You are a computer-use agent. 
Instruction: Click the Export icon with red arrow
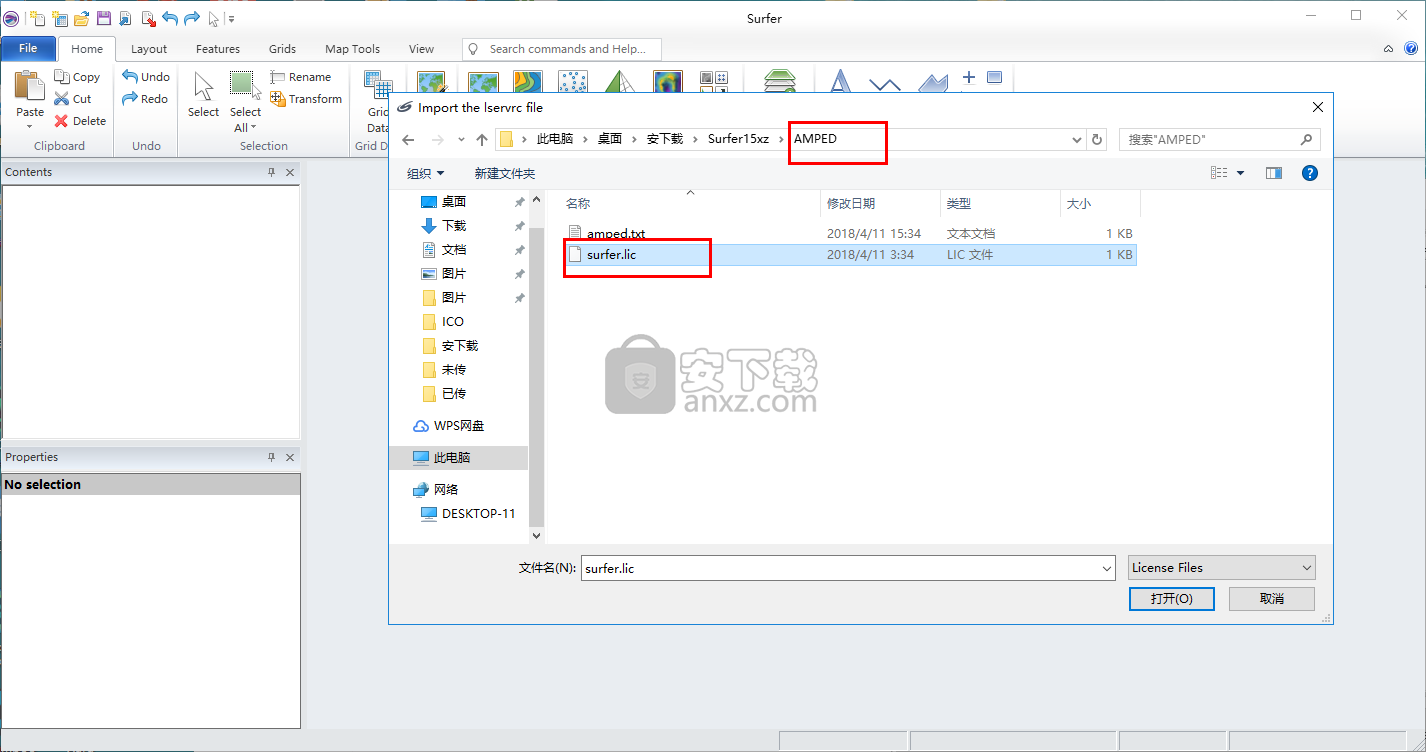coord(148,18)
